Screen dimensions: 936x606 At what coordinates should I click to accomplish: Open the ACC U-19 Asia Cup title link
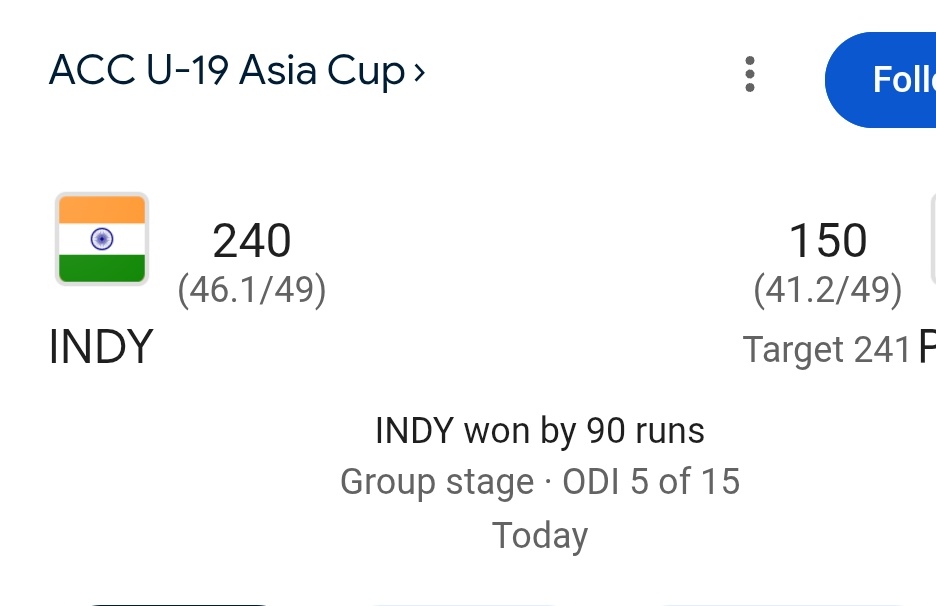click(227, 72)
